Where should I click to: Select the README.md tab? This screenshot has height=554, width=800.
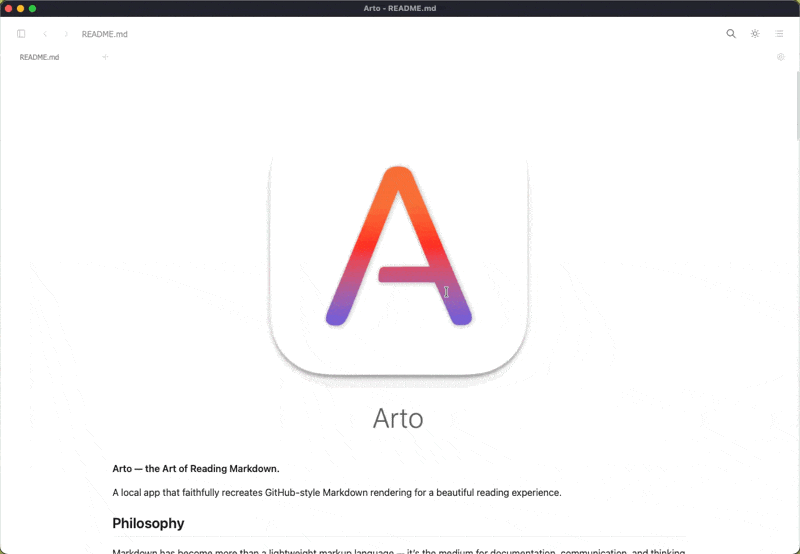click(x=39, y=57)
